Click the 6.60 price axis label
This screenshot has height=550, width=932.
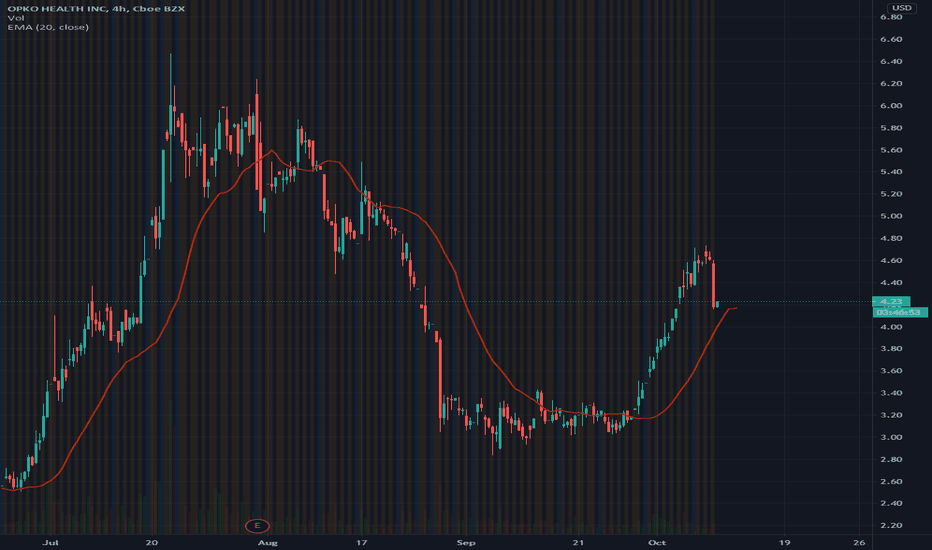point(891,39)
